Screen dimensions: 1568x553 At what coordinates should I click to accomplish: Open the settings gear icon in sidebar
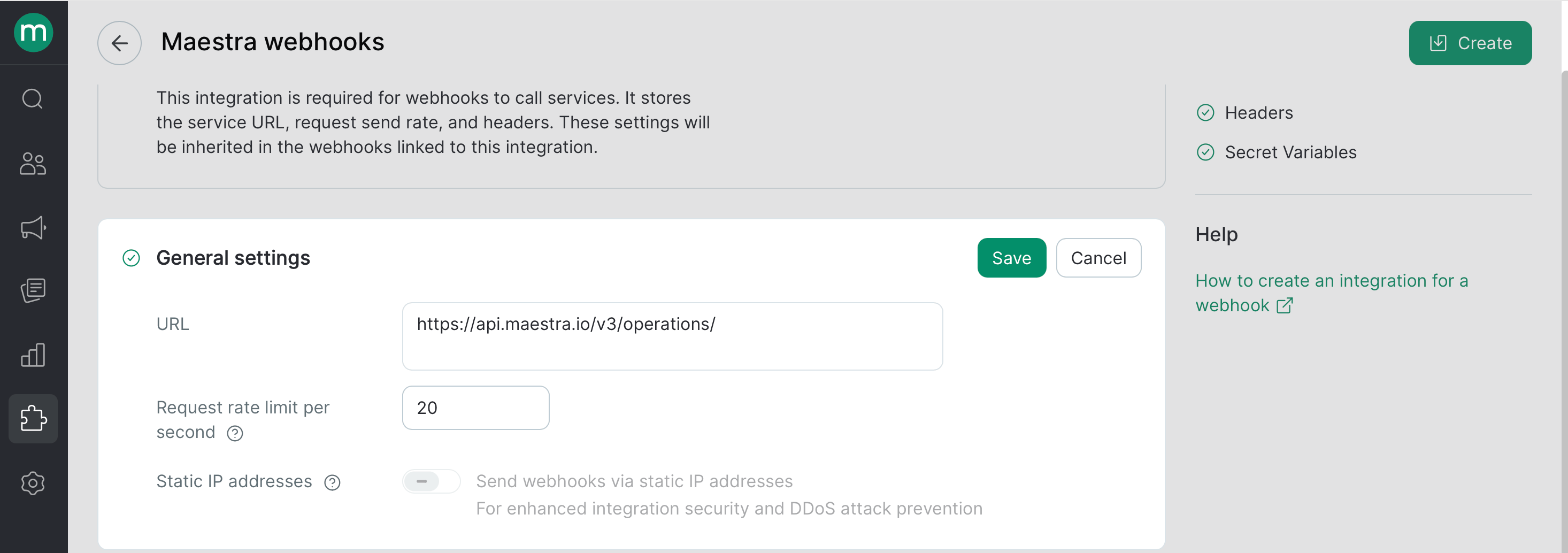pos(33,483)
